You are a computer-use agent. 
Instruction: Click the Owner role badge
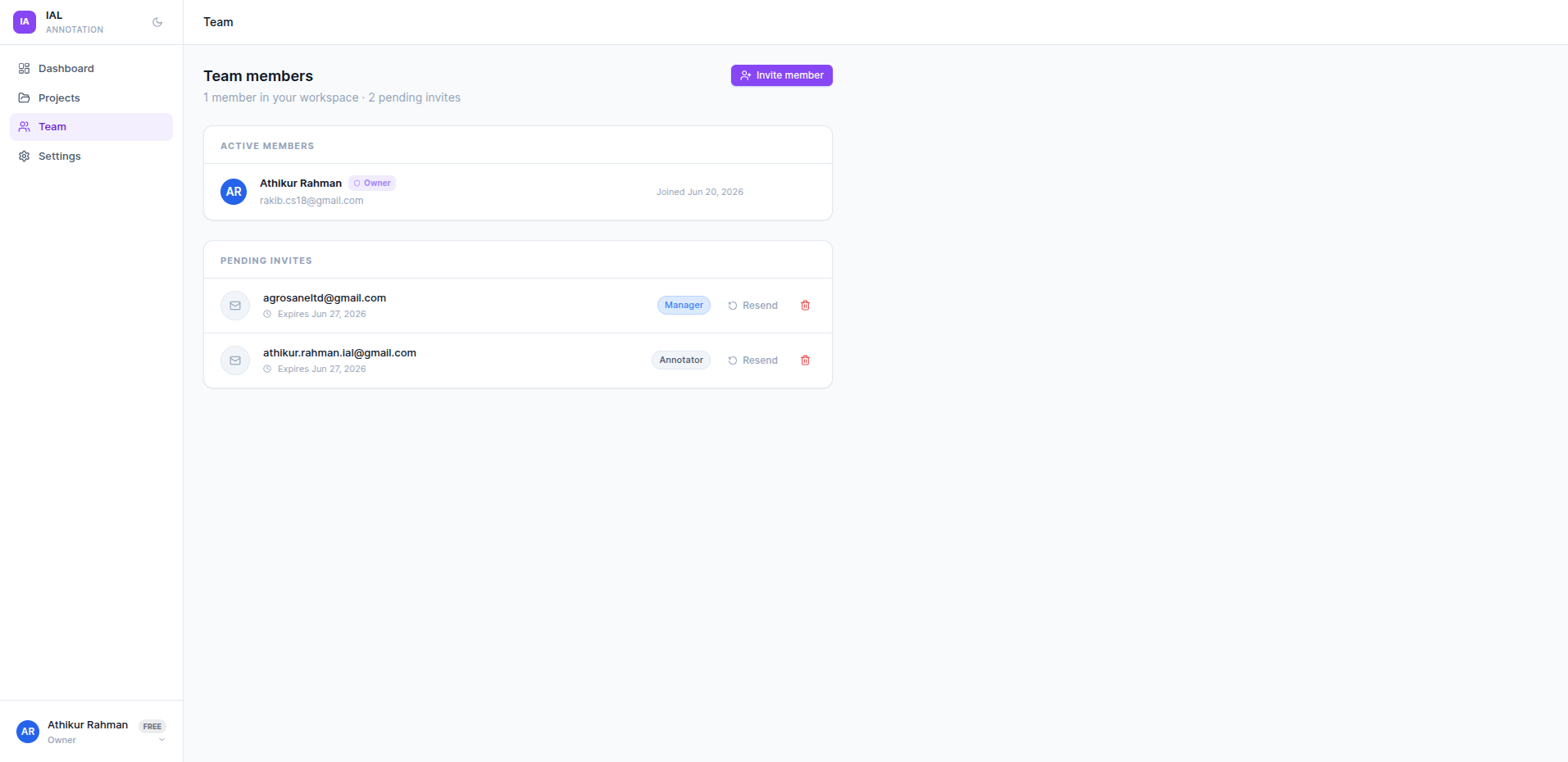pyautogui.click(x=372, y=184)
